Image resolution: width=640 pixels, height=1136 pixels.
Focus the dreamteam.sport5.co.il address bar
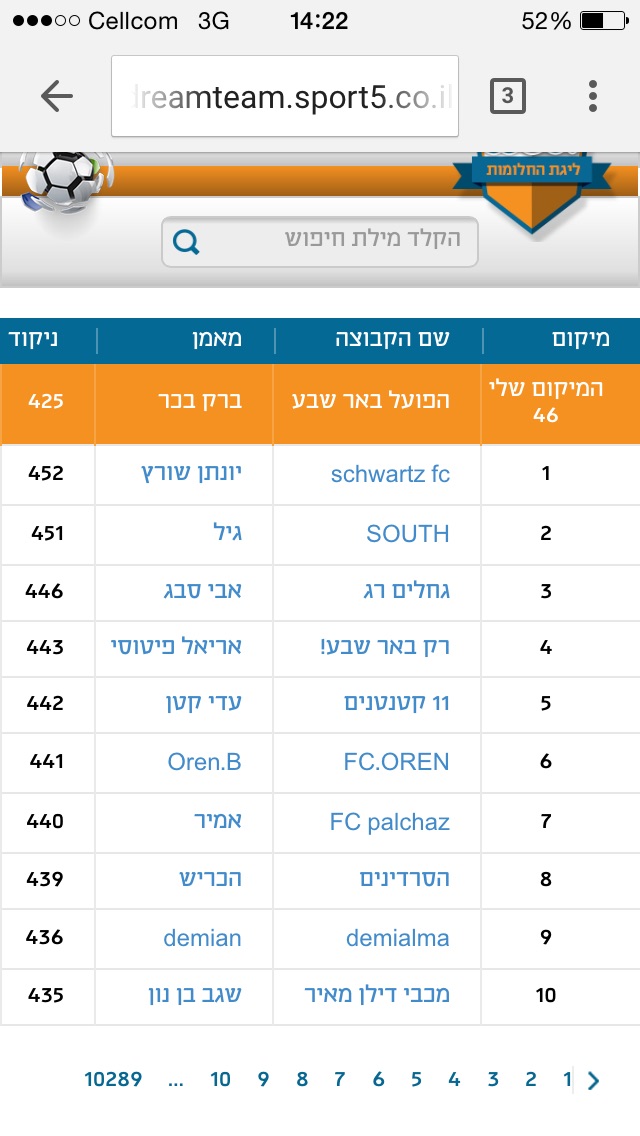285,96
